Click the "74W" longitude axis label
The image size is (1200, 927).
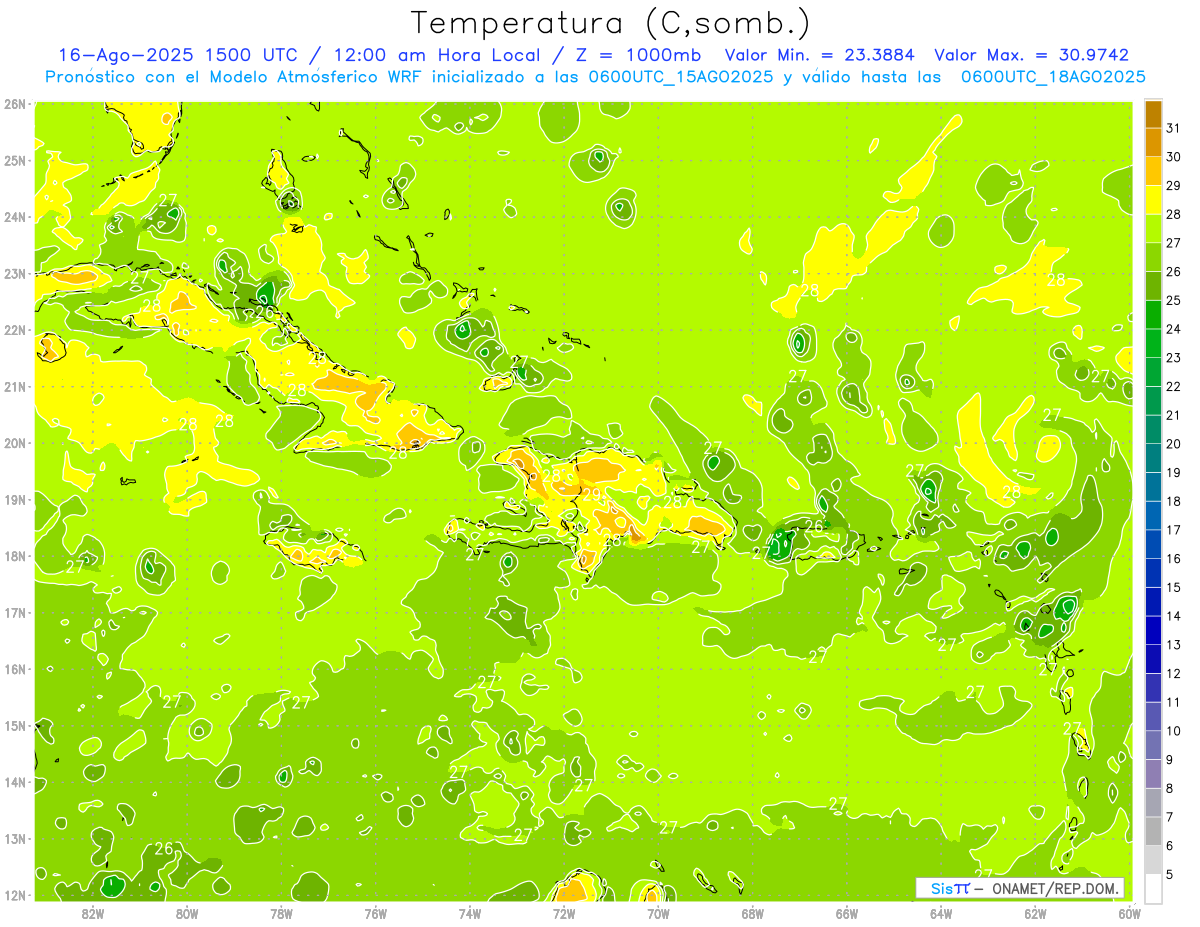click(x=469, y=914)
